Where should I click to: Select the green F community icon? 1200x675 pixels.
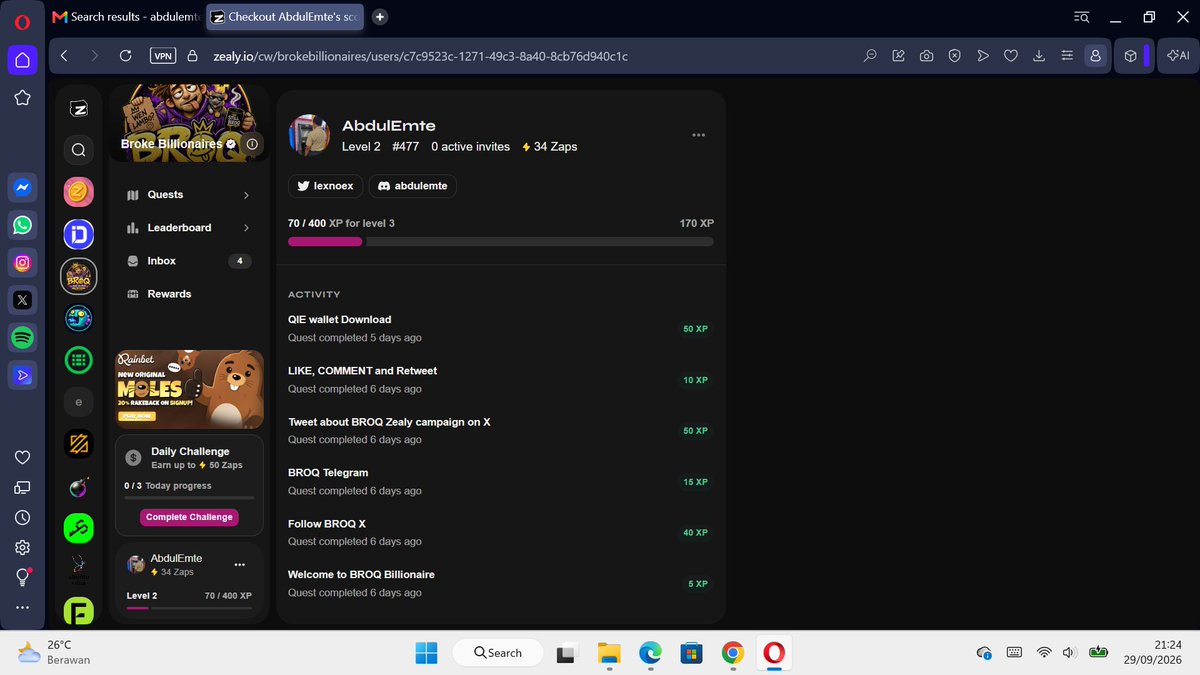pyautogui.click(x=79, y=611)
